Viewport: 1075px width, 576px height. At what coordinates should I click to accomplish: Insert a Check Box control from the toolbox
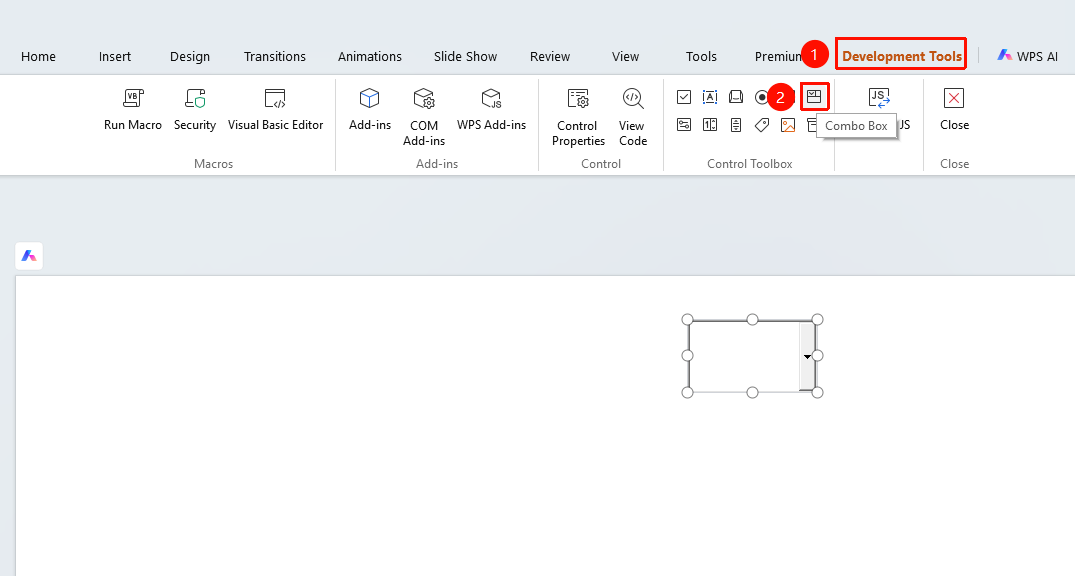(x=684, y=97)
